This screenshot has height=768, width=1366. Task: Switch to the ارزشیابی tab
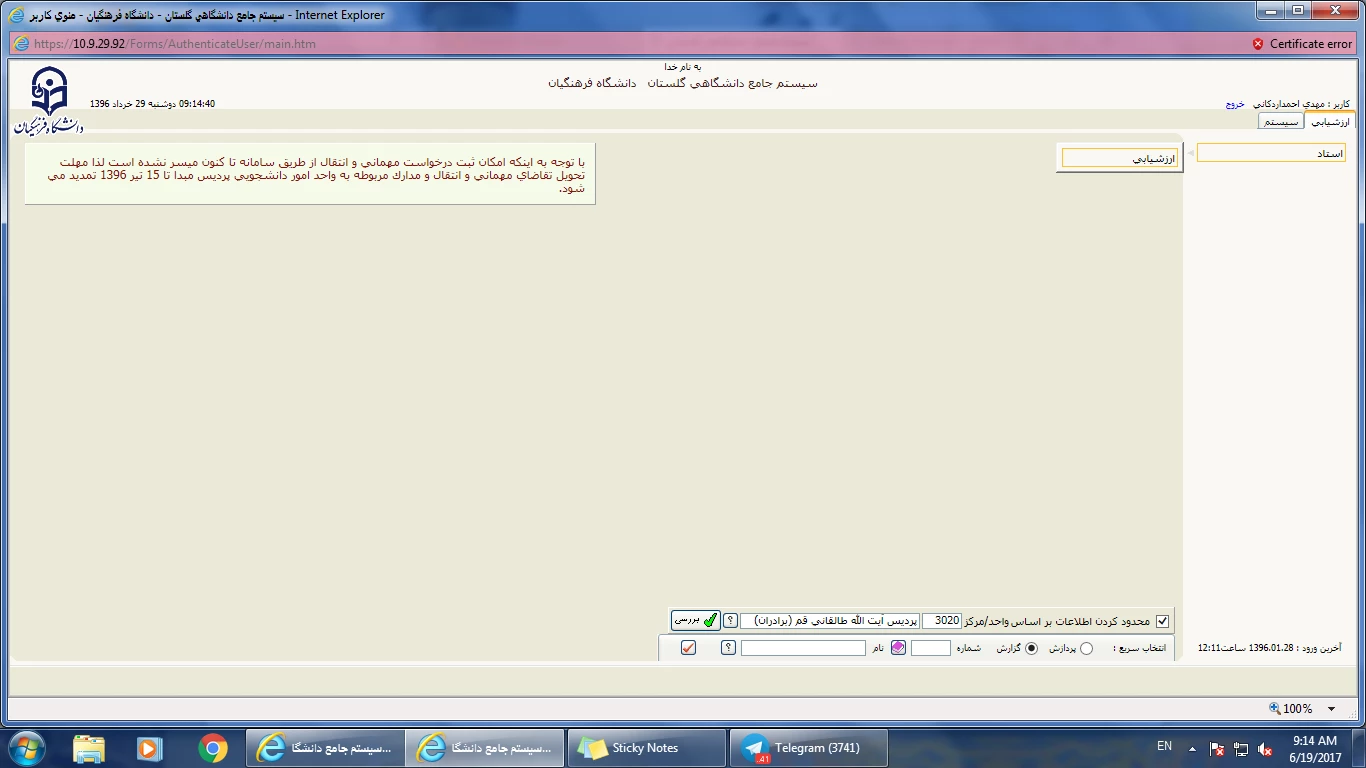[x=1330, y=122]
